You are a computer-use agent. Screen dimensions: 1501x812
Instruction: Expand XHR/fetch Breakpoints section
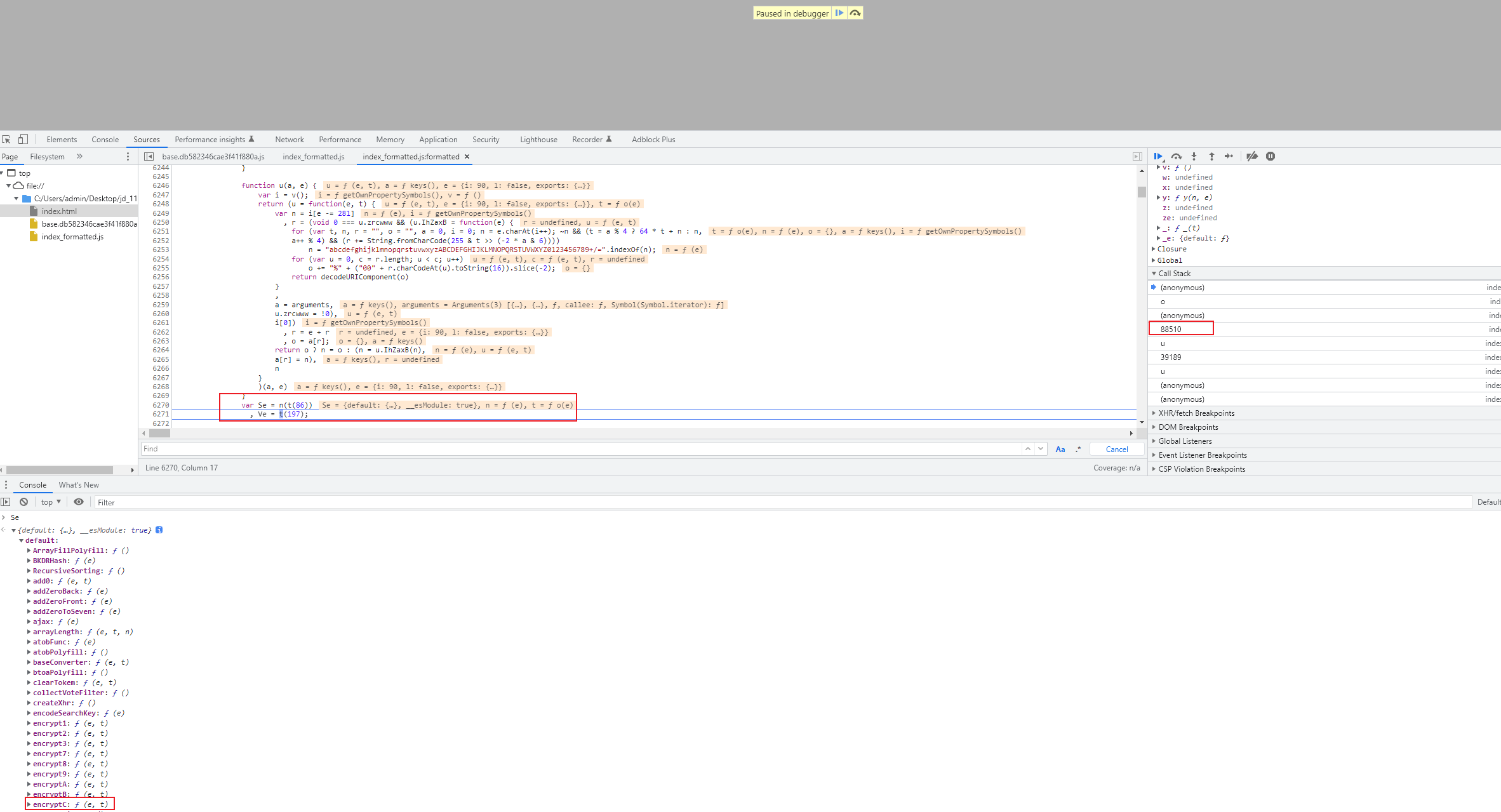pyautogui.click(x=1196, y=413)
